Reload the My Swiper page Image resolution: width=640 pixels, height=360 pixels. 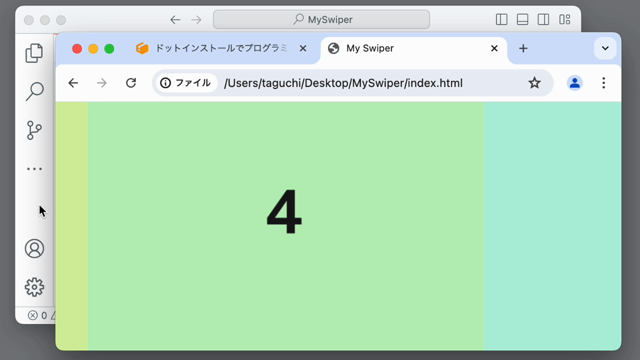tap(131, 83)
